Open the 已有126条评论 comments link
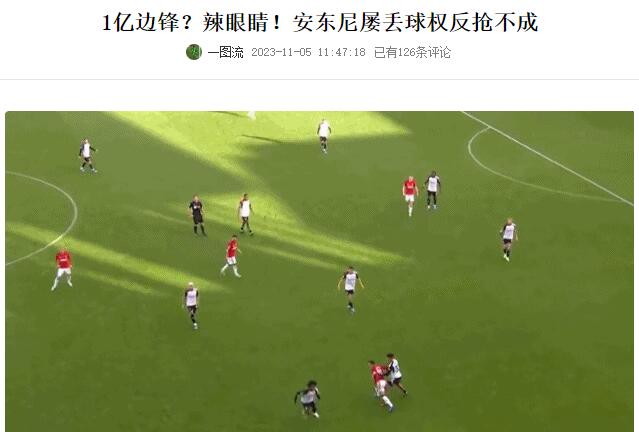639x432 pixels. (412, 53)
